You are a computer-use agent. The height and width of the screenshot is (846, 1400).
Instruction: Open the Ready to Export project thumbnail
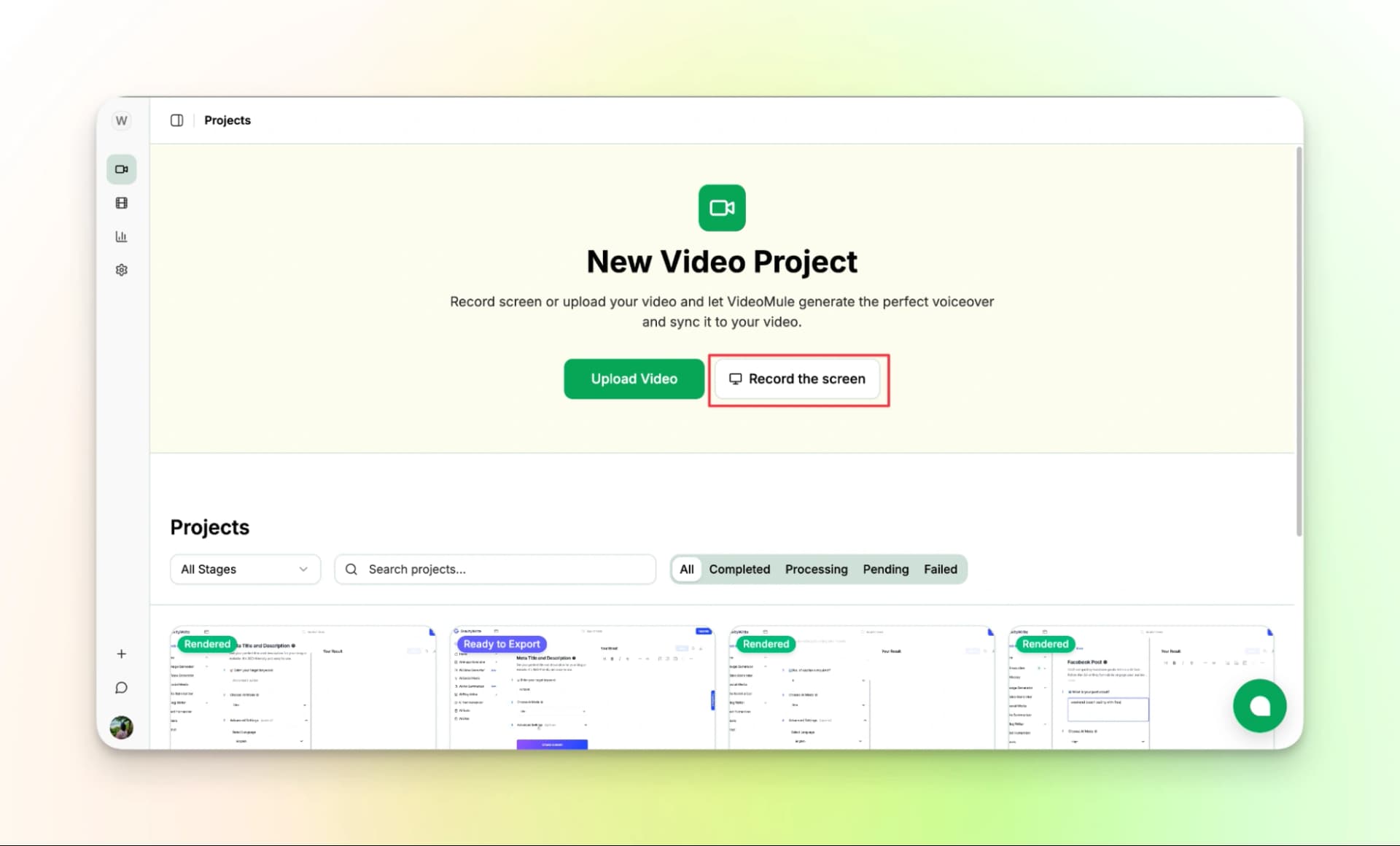click(x=581, y=686)
